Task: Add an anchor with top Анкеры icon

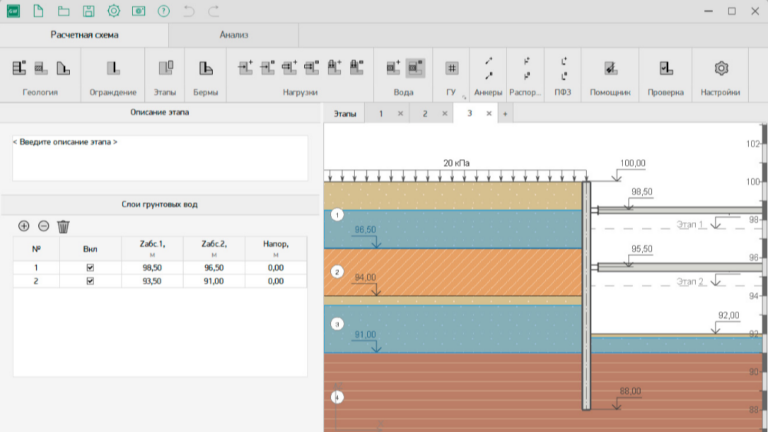Action: (488, 61)
